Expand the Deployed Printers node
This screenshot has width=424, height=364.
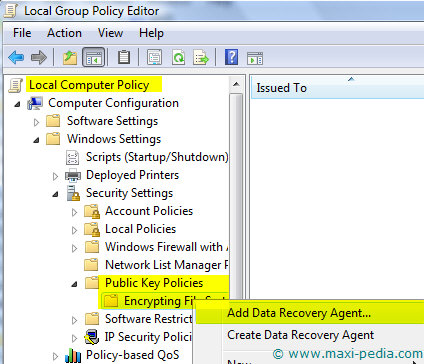click(55, 176)
